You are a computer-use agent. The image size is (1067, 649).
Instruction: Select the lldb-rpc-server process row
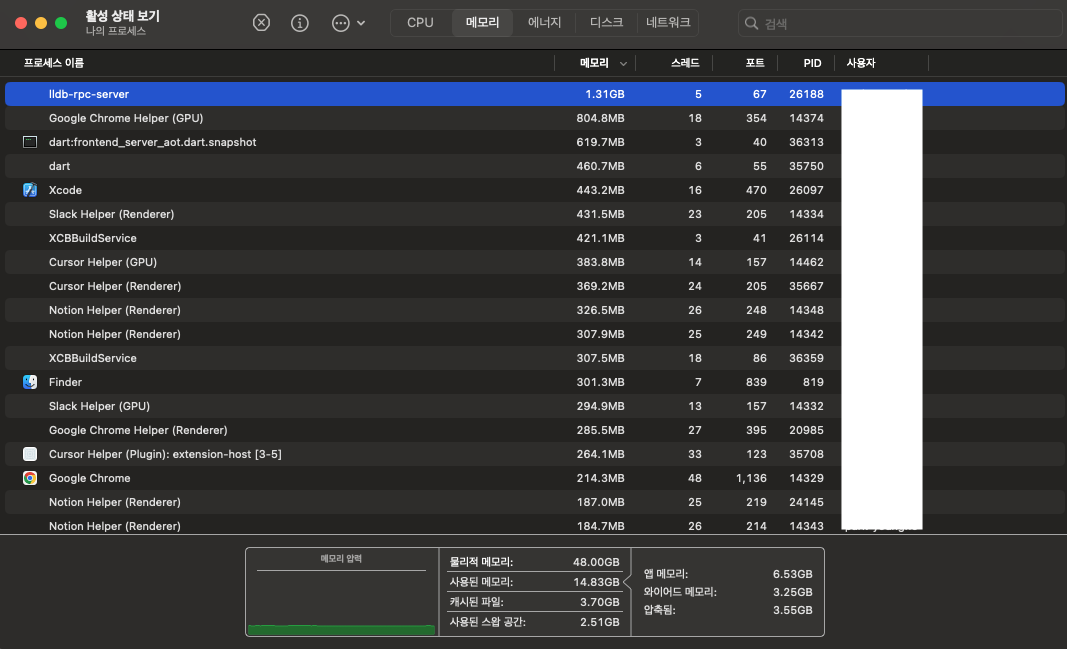pyautogui.click(x=534, y=94)
